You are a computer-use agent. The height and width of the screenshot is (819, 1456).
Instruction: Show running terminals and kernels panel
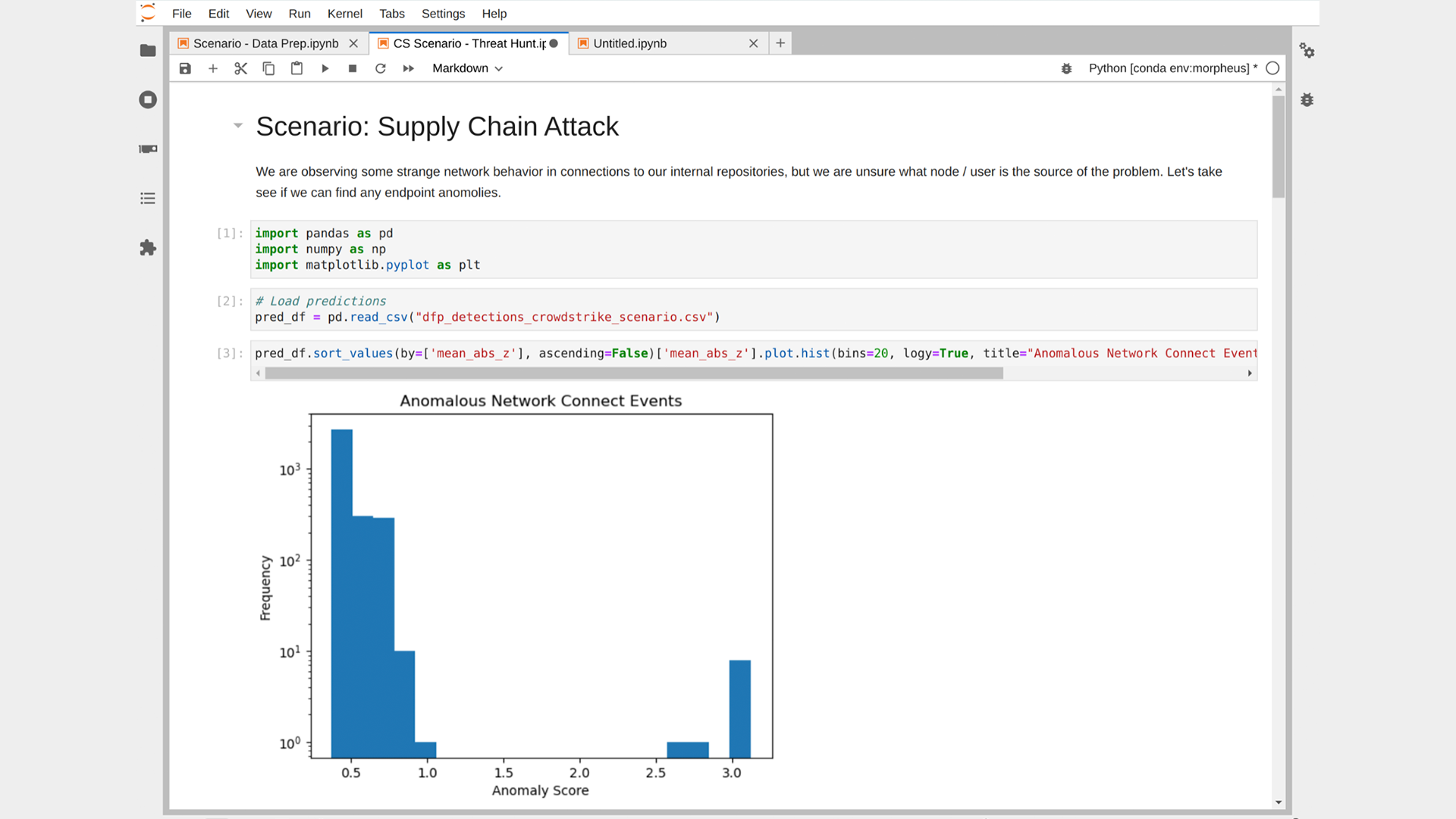point(148,100)
